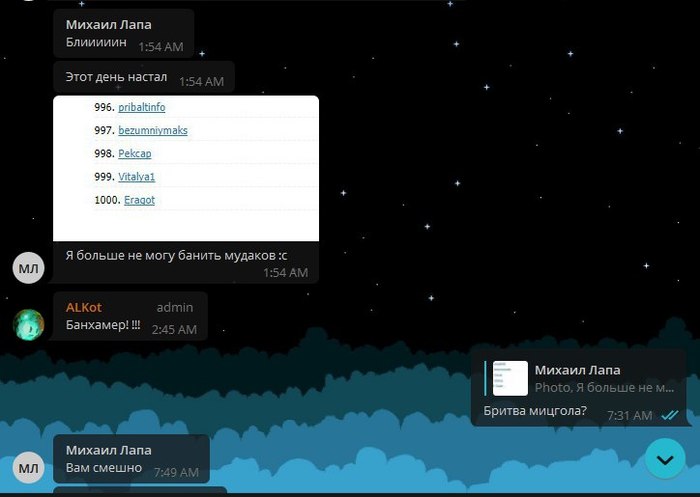Open ALKot's green profile avatar
This screenshot has width=700, height=497.
pos(28,324)
